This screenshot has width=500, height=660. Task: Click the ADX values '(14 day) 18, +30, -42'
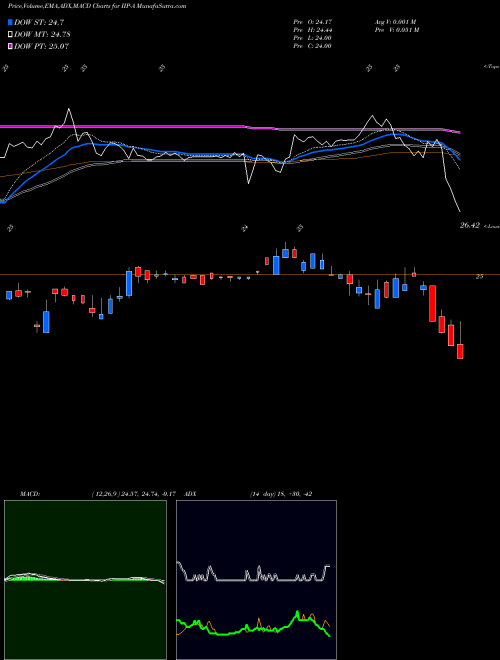[281, 494]
